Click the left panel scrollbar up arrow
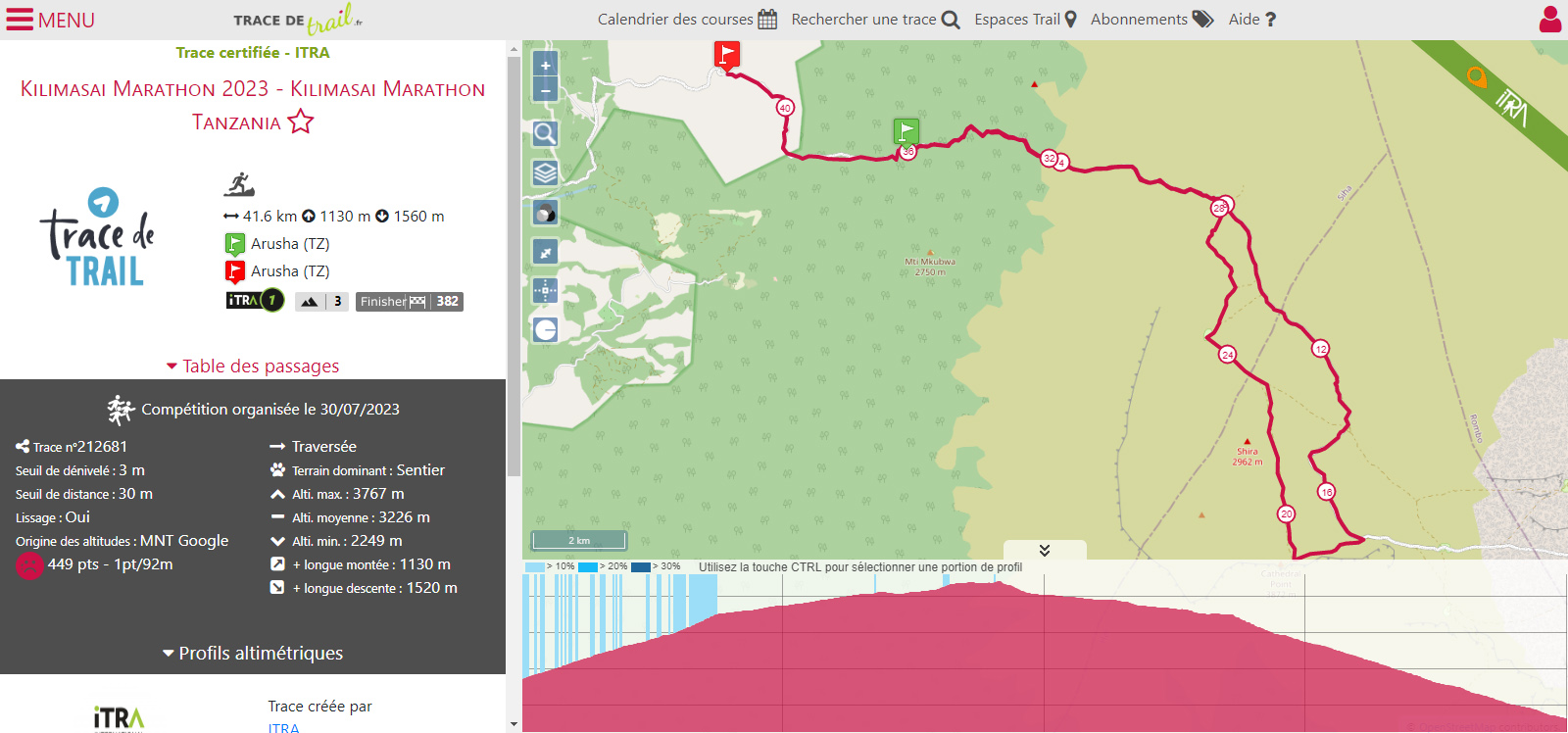Screen dimensions: 1568x733 (514, 48)
